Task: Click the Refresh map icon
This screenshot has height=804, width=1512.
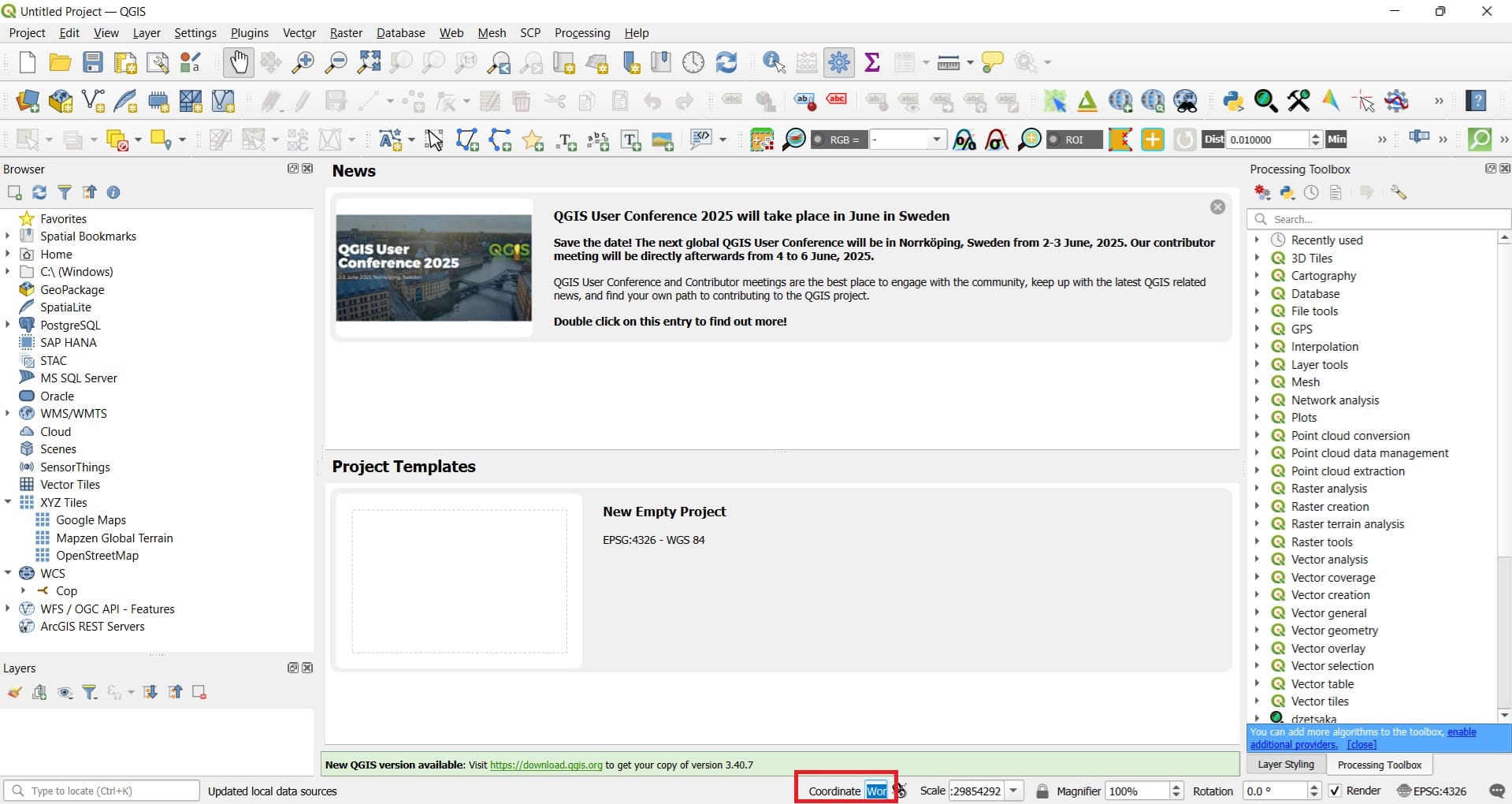Action: (x=726, y=62)
